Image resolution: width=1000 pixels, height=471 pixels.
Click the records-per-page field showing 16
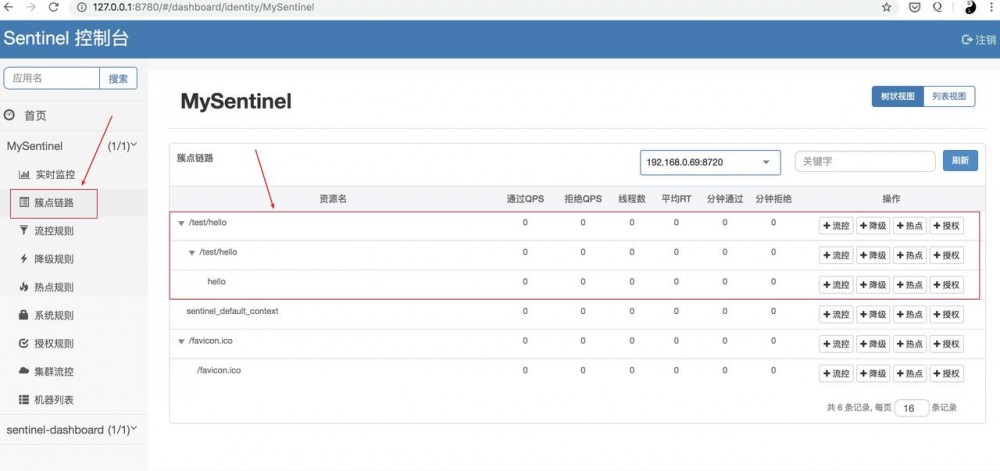point(911,408)
